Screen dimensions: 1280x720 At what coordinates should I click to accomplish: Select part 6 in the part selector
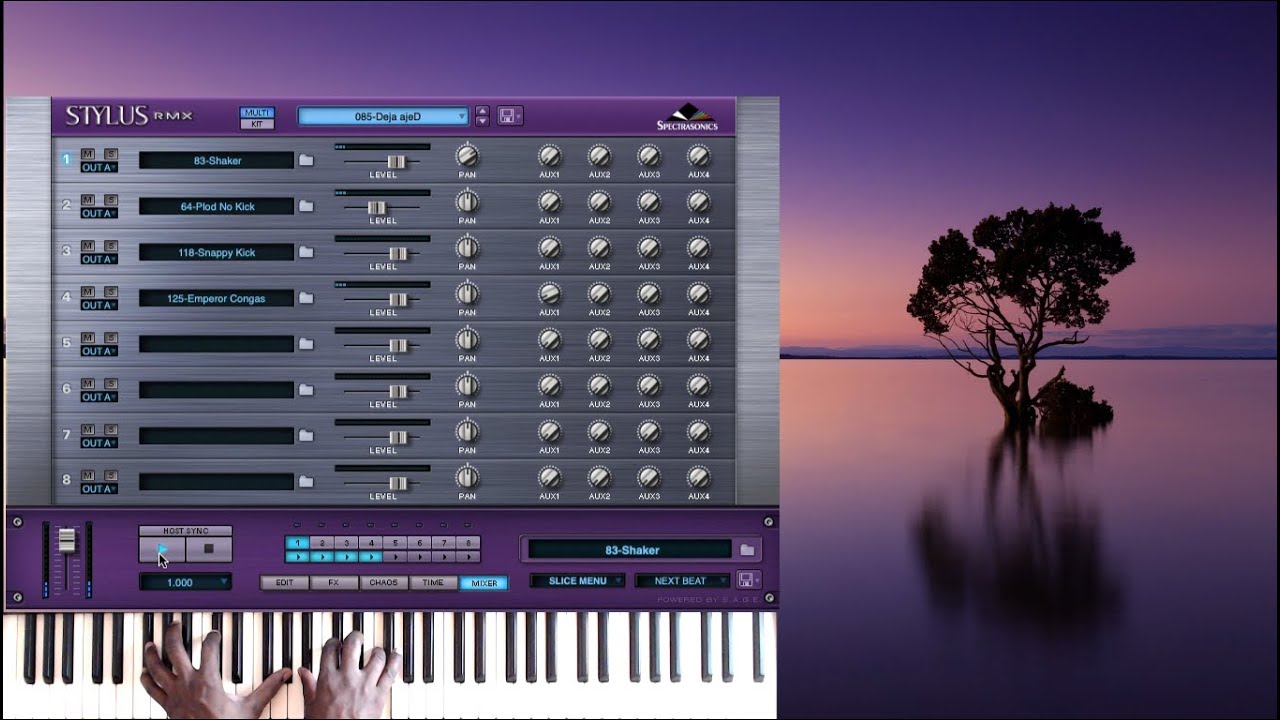point(420,543)
